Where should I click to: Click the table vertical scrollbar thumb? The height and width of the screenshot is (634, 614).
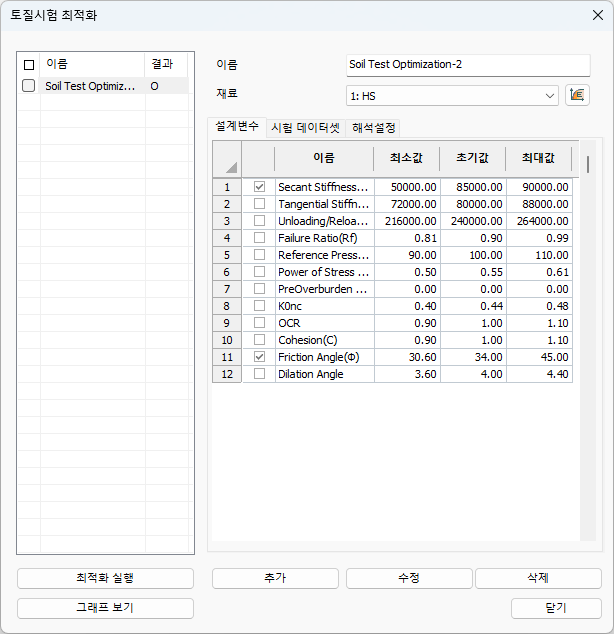(x=588, y=164)
